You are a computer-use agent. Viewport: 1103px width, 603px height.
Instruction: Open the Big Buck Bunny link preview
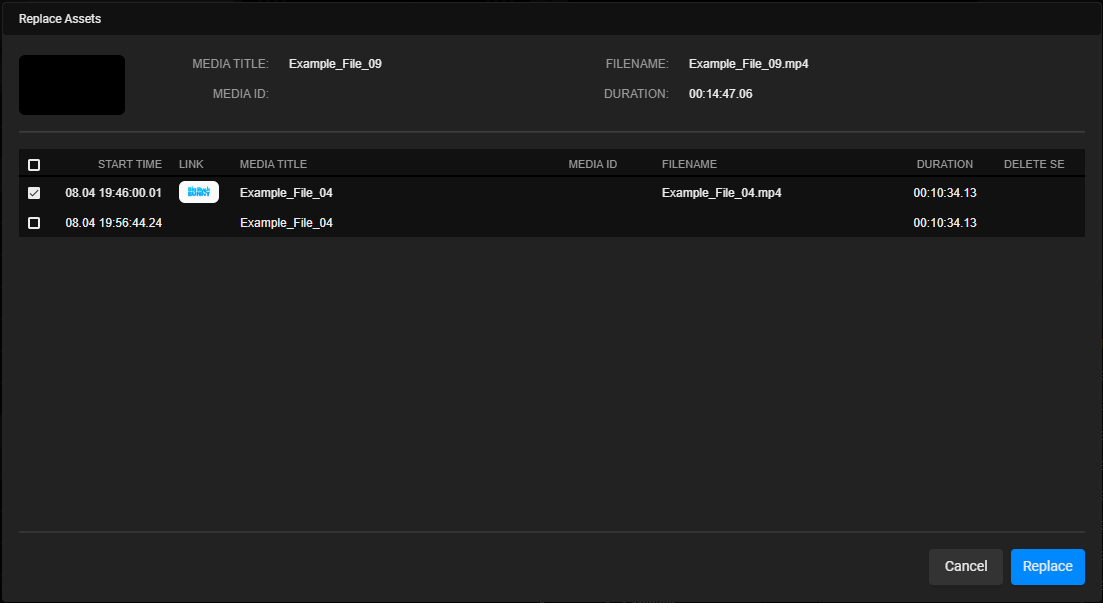point(198,192)
